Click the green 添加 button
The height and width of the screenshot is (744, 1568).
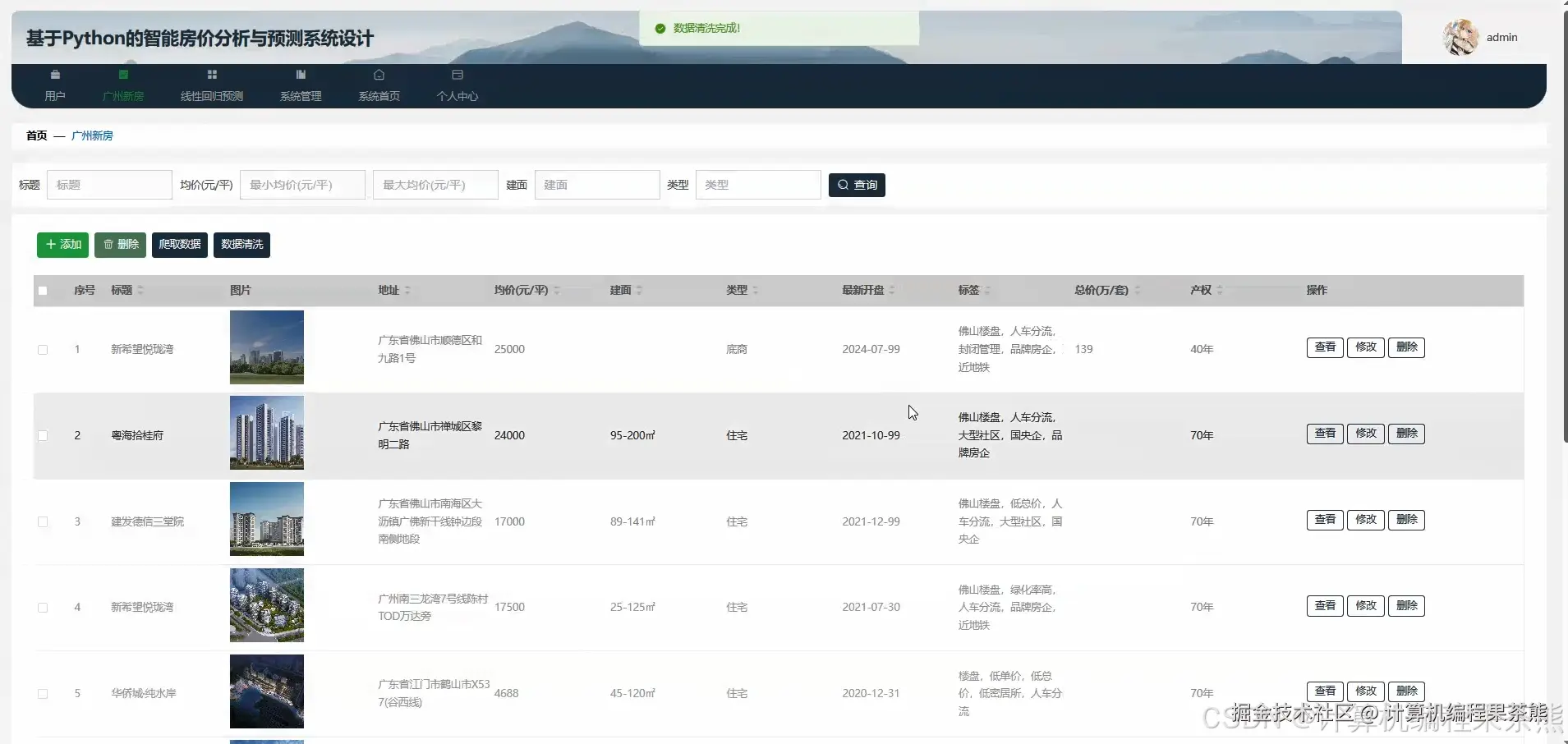[62, 245]
